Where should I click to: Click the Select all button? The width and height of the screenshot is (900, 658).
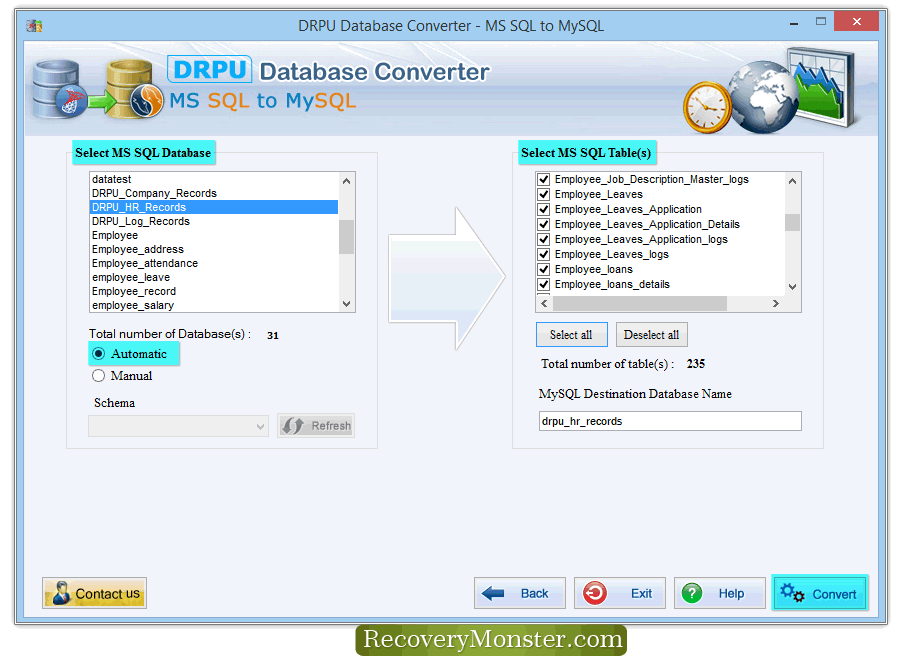[x=572, y=335]
